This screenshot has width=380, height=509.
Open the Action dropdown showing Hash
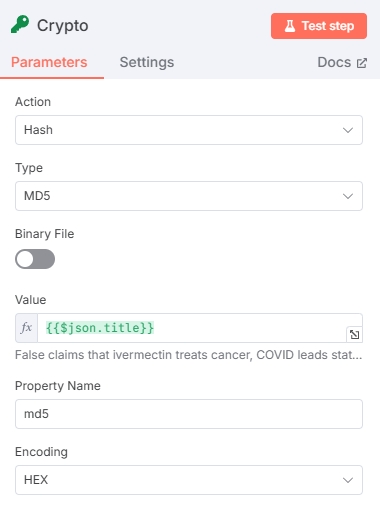click(189, 130)
